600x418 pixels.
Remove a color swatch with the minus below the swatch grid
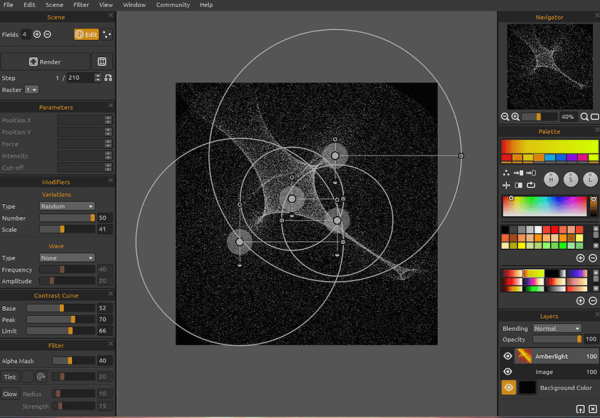click(592, 258)
